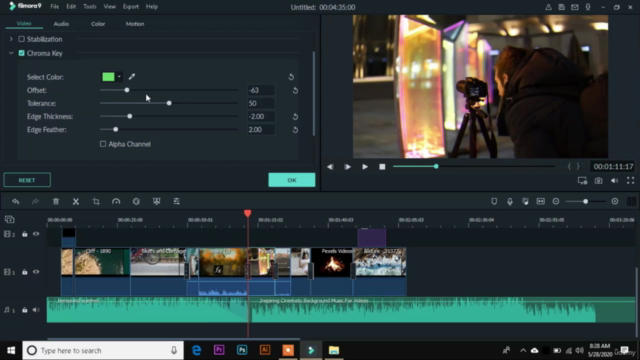Reset the Select Color setting
Viewport: 640px width, 360px height.
pos(291,77)
